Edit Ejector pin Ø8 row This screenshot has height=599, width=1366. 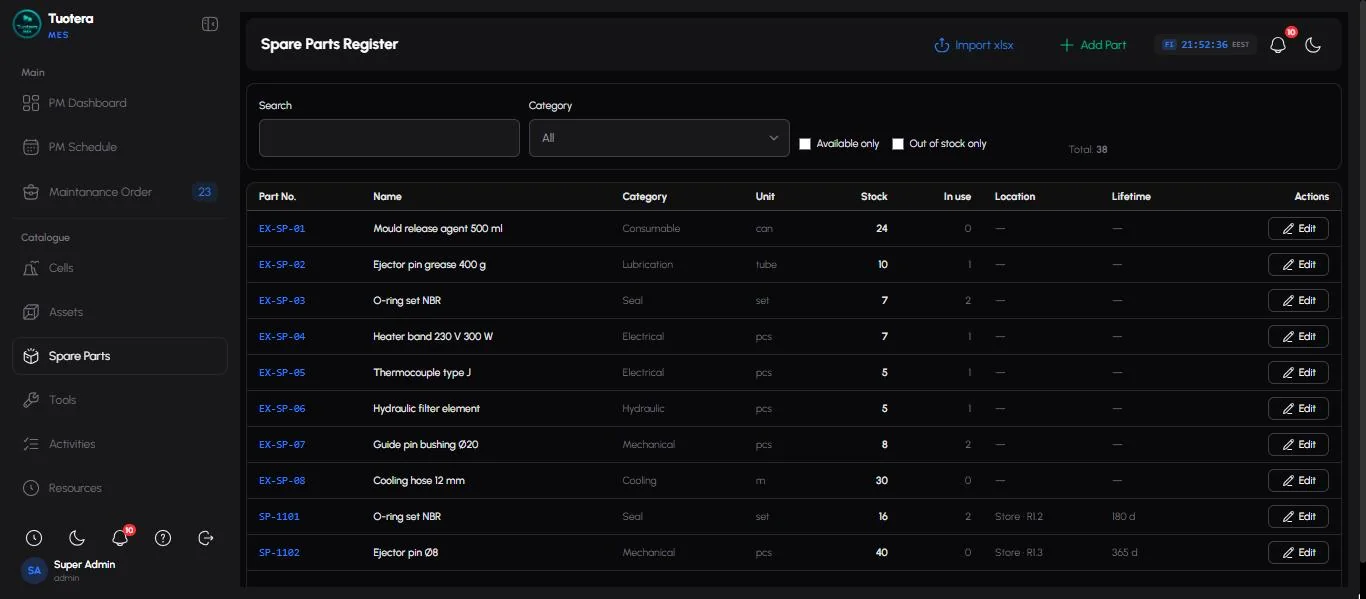1298,553
